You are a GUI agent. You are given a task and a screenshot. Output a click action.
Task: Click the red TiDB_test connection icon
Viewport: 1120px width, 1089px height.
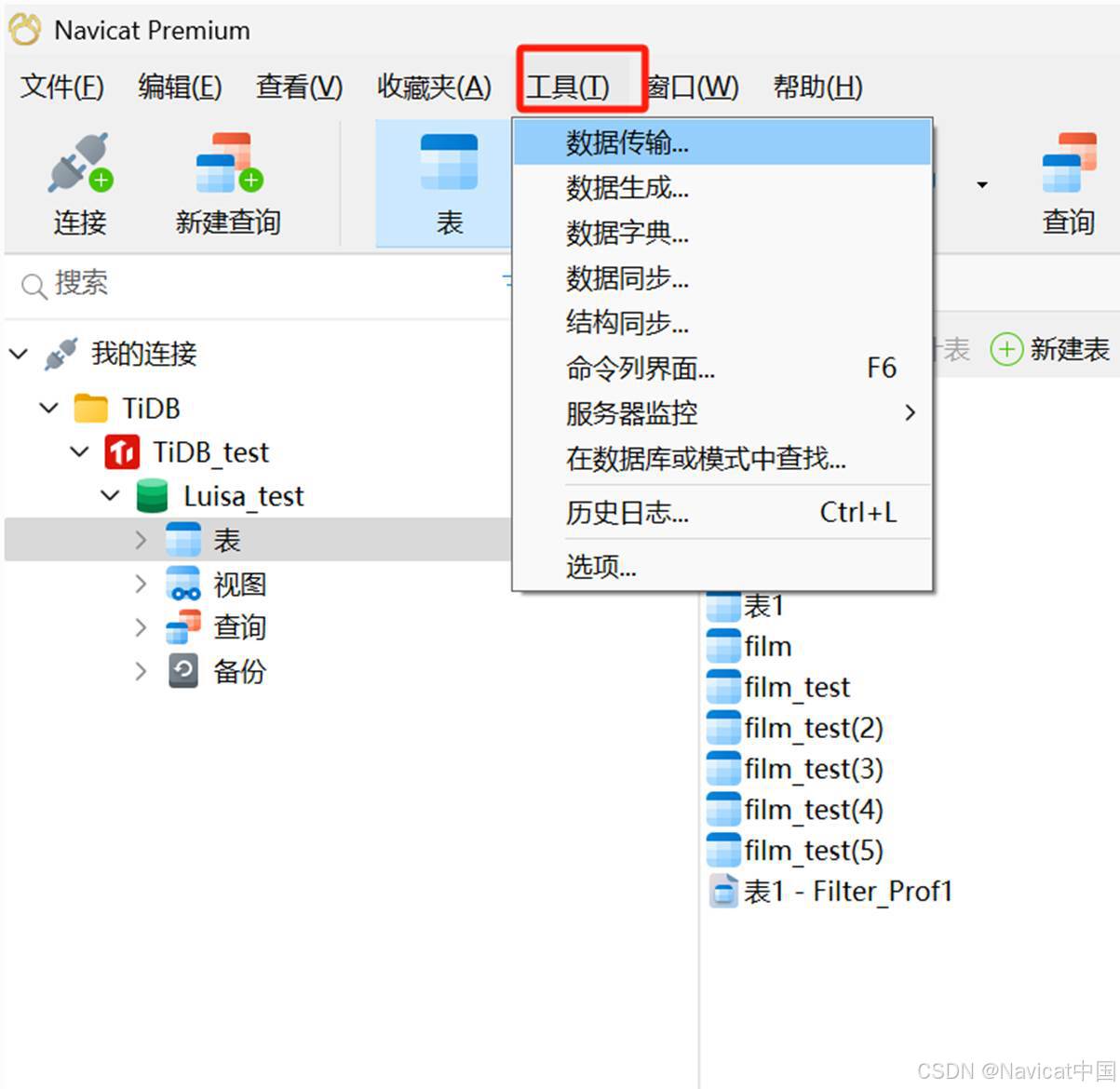(x=122, y=452)
